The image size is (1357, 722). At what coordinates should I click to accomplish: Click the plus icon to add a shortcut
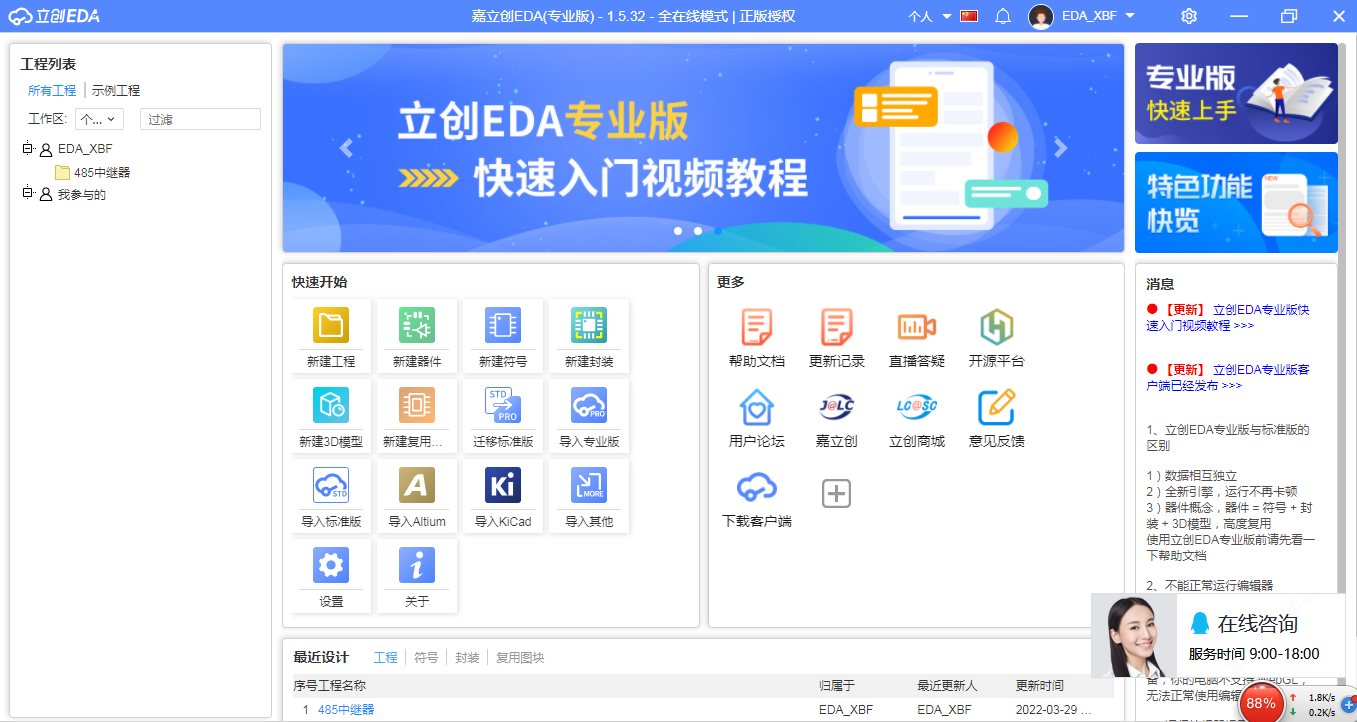pos(837,493)
